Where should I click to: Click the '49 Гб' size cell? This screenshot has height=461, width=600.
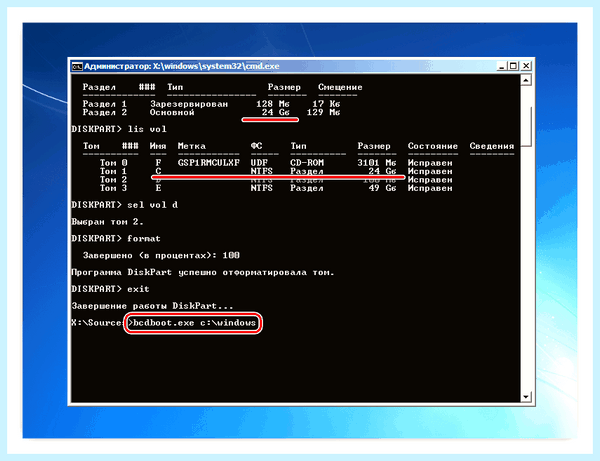(383, 188)
